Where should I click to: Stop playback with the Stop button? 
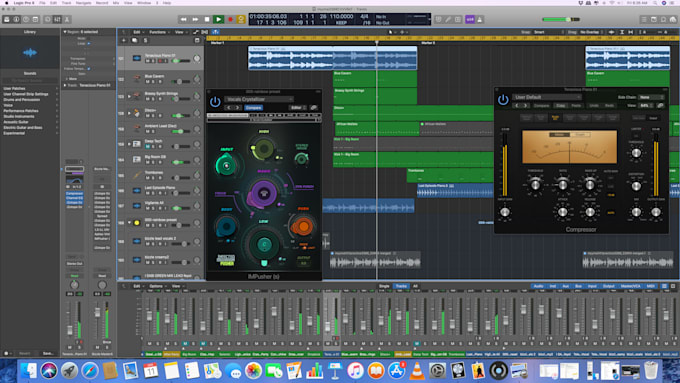[207, 20]
